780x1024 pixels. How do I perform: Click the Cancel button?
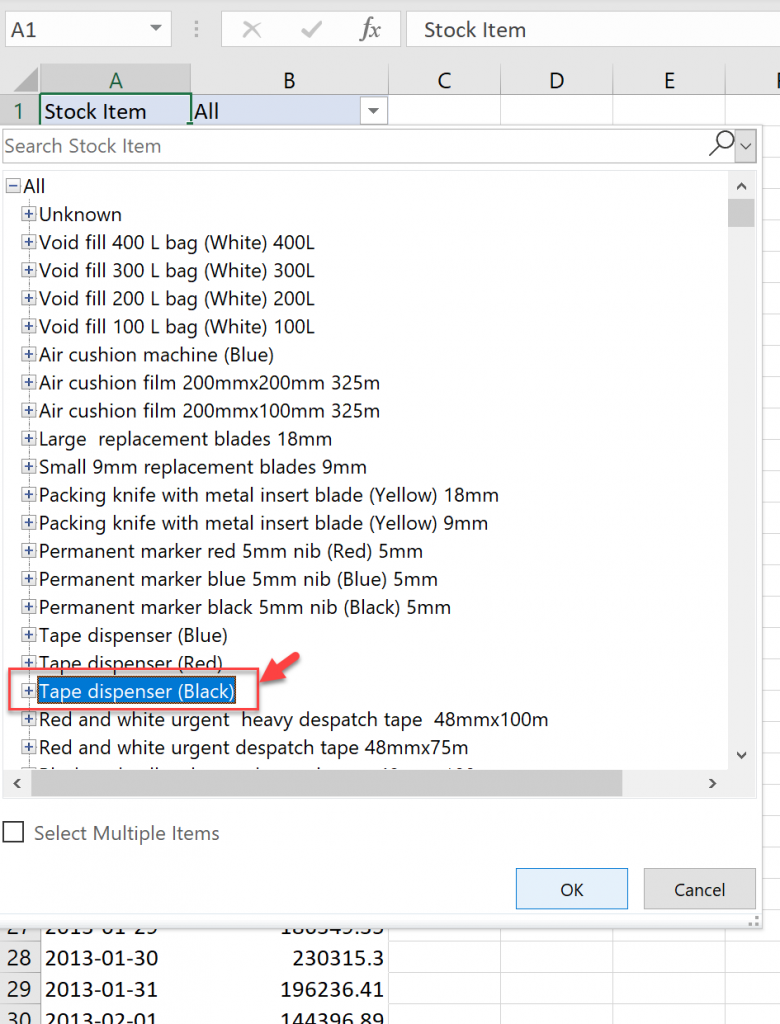pyautogui.click(x=699, y=889)
